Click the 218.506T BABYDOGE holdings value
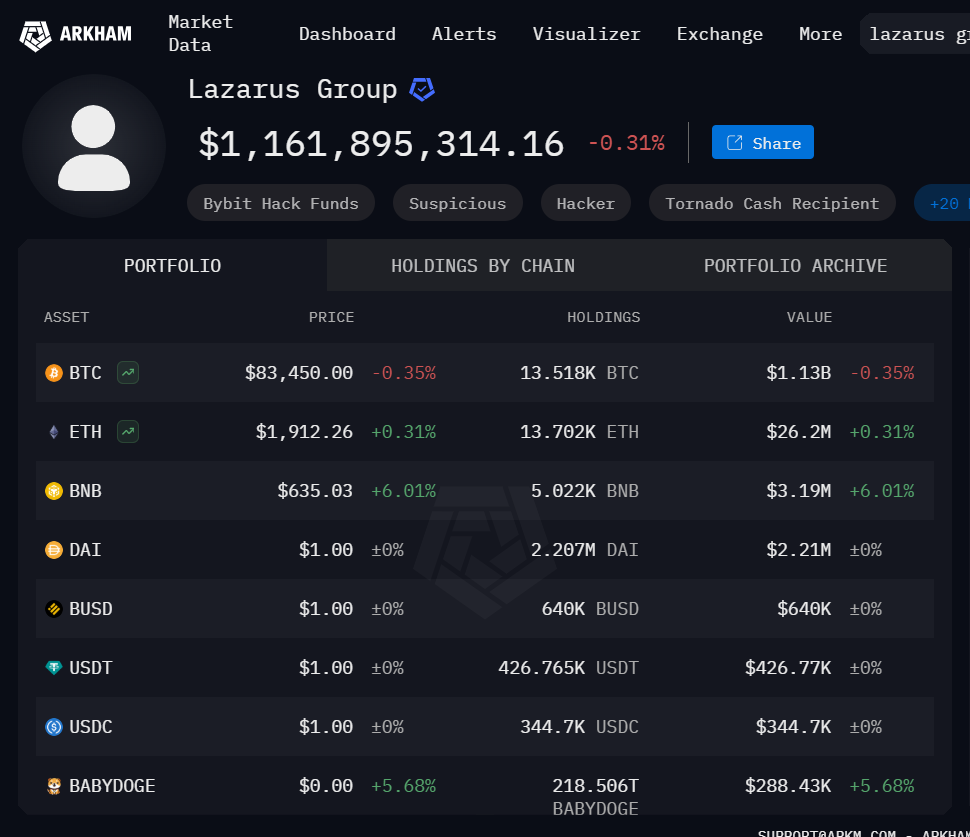This screenshot has width=970, height=837. [595, 797]
